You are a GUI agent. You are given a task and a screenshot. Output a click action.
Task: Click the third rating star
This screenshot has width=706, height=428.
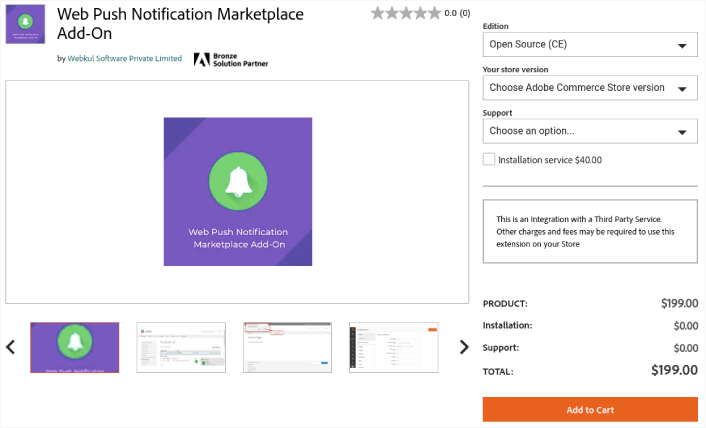406,14
